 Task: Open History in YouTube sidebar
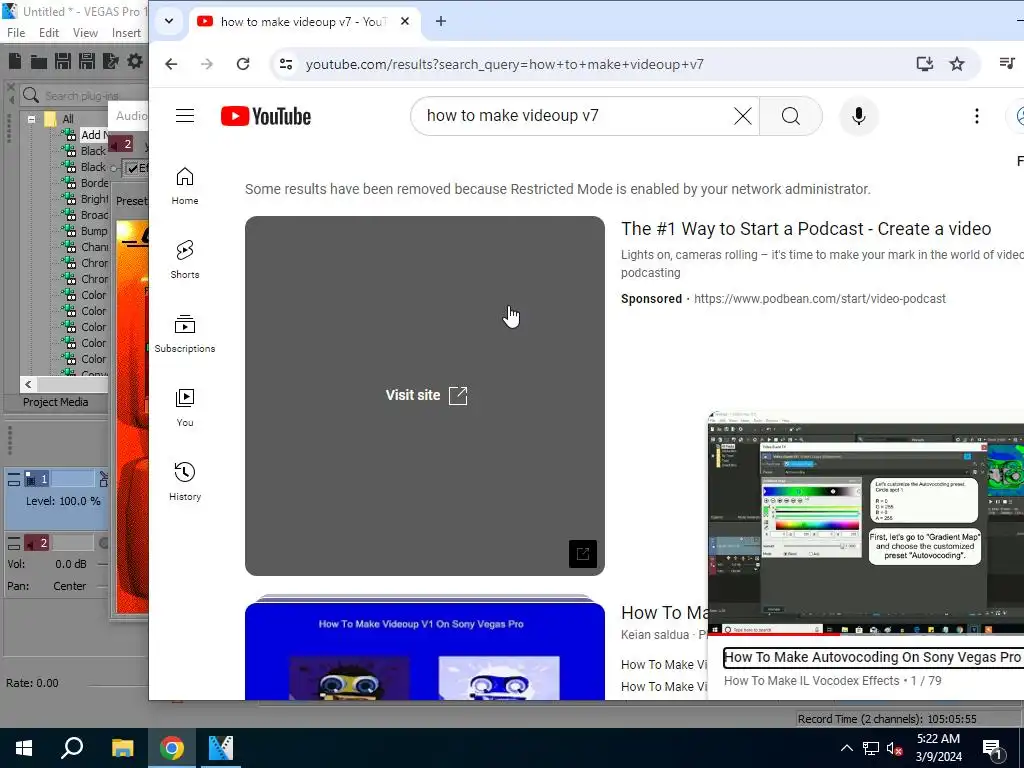[185, 482]
